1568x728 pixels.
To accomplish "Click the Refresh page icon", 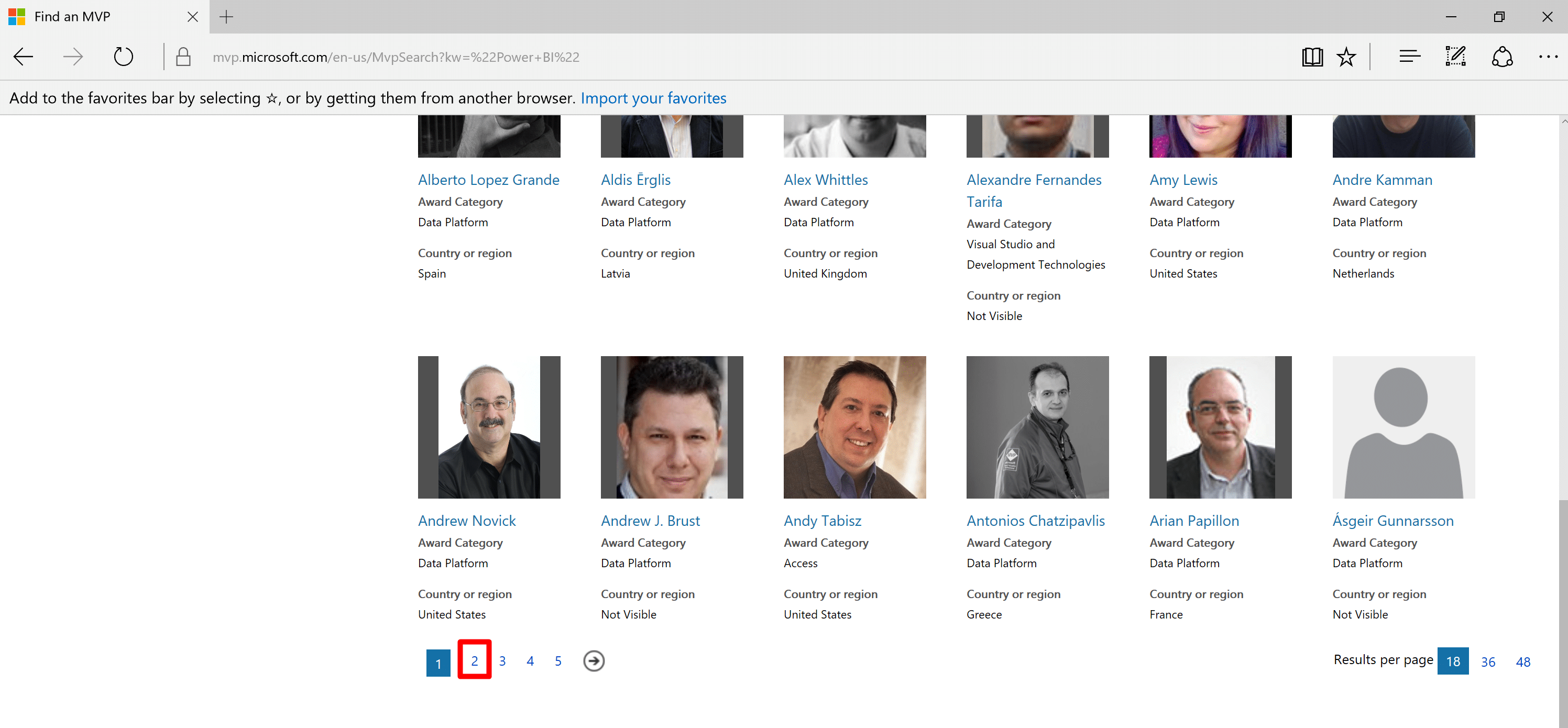I will (124, 57).
